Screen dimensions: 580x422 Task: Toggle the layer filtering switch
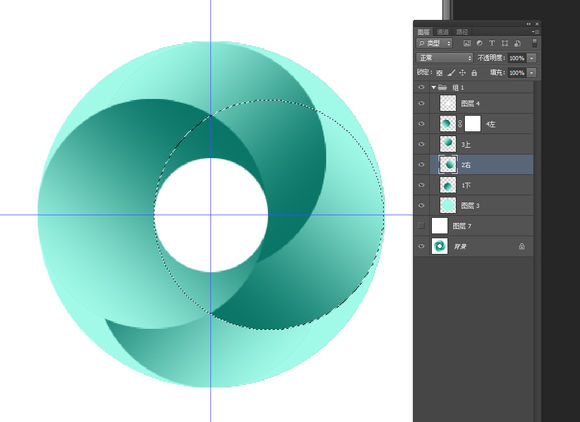coord(535,43)
